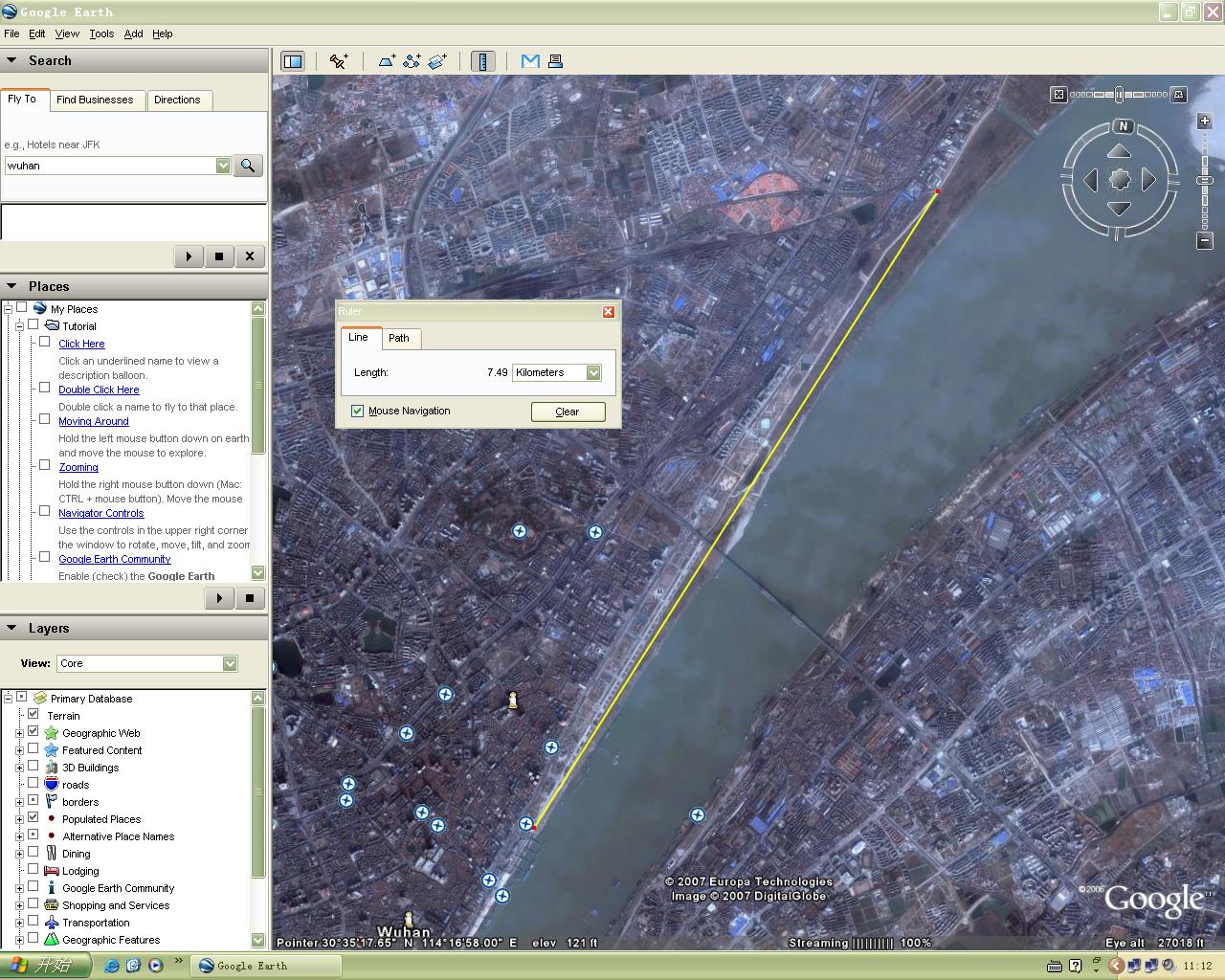Enable the Lodging layer checkbox
This screenshot has width=1225, height=980.
click(x=33, y=869)
